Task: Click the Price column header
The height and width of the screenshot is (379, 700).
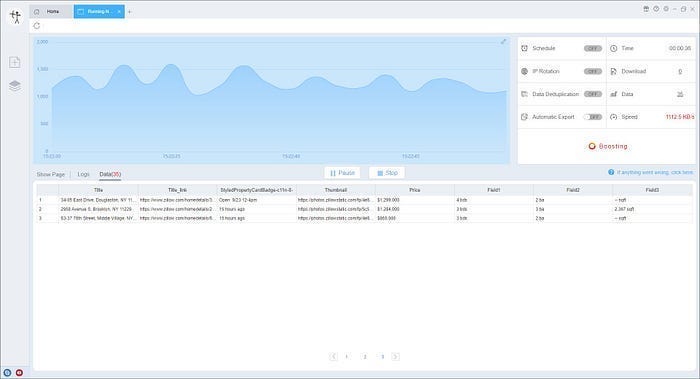Action: click(x=415, y=190)
